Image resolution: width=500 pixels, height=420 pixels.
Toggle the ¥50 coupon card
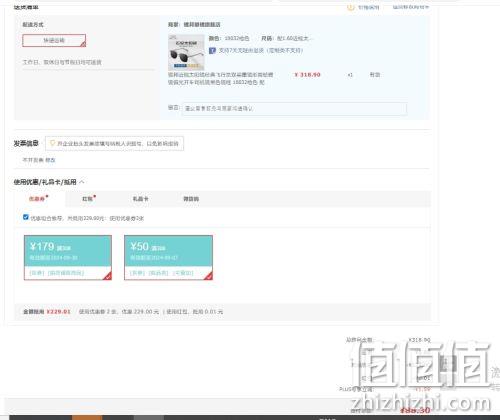[x=168, y=257]
